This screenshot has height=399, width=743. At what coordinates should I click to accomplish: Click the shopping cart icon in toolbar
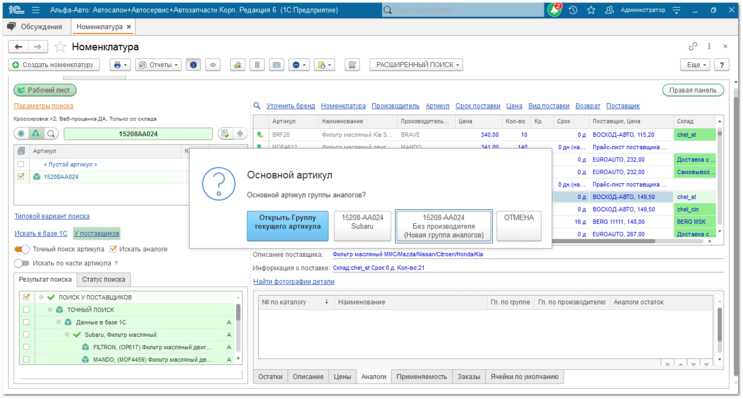[352, 65]
